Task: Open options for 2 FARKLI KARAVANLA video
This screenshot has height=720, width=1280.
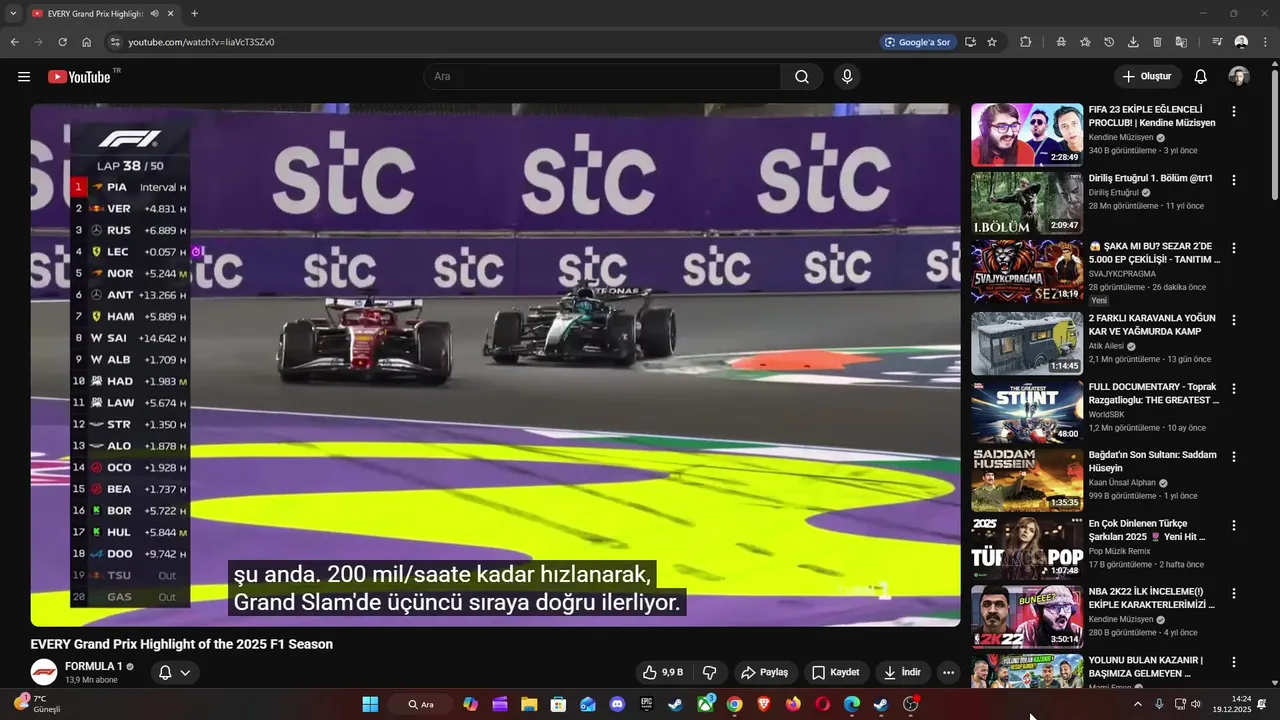Action: point(1233,320)
